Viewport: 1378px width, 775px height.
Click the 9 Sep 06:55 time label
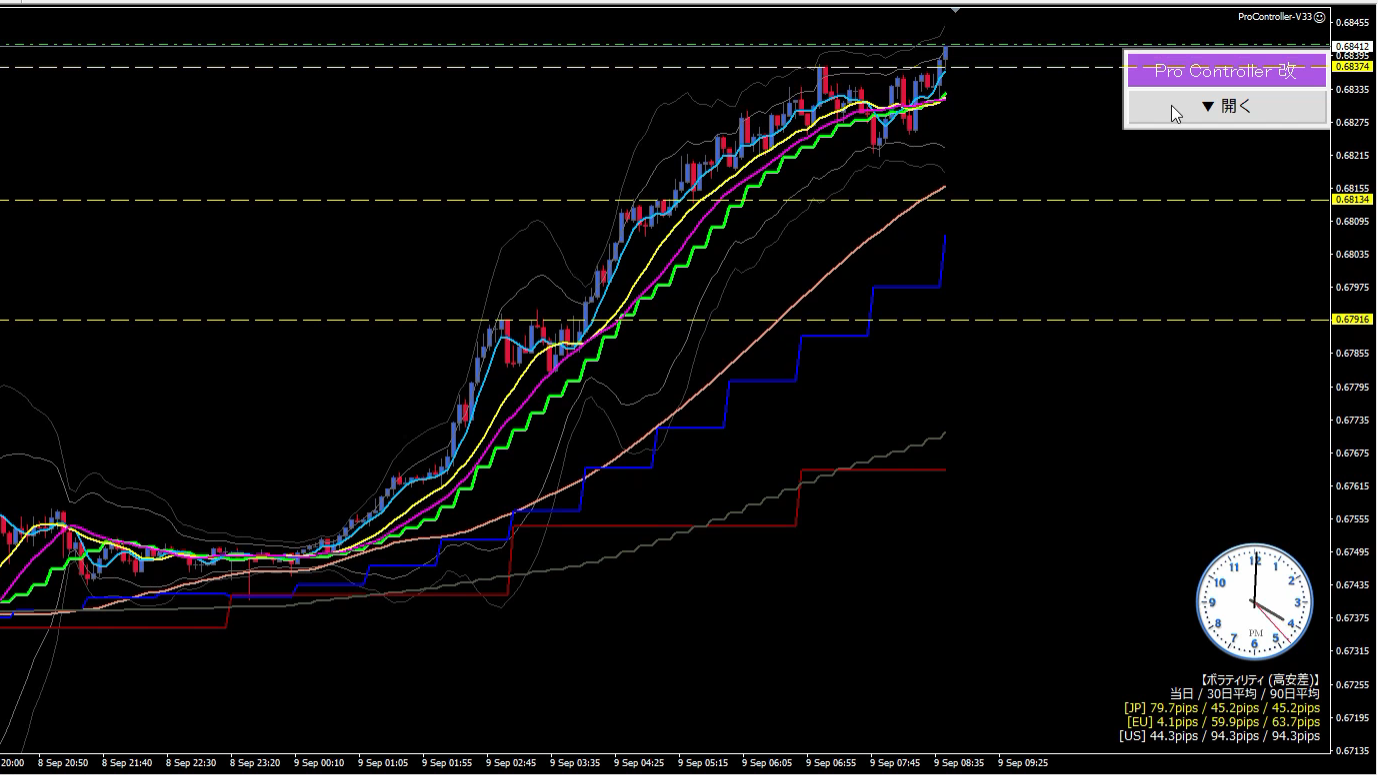click(832, 763)
